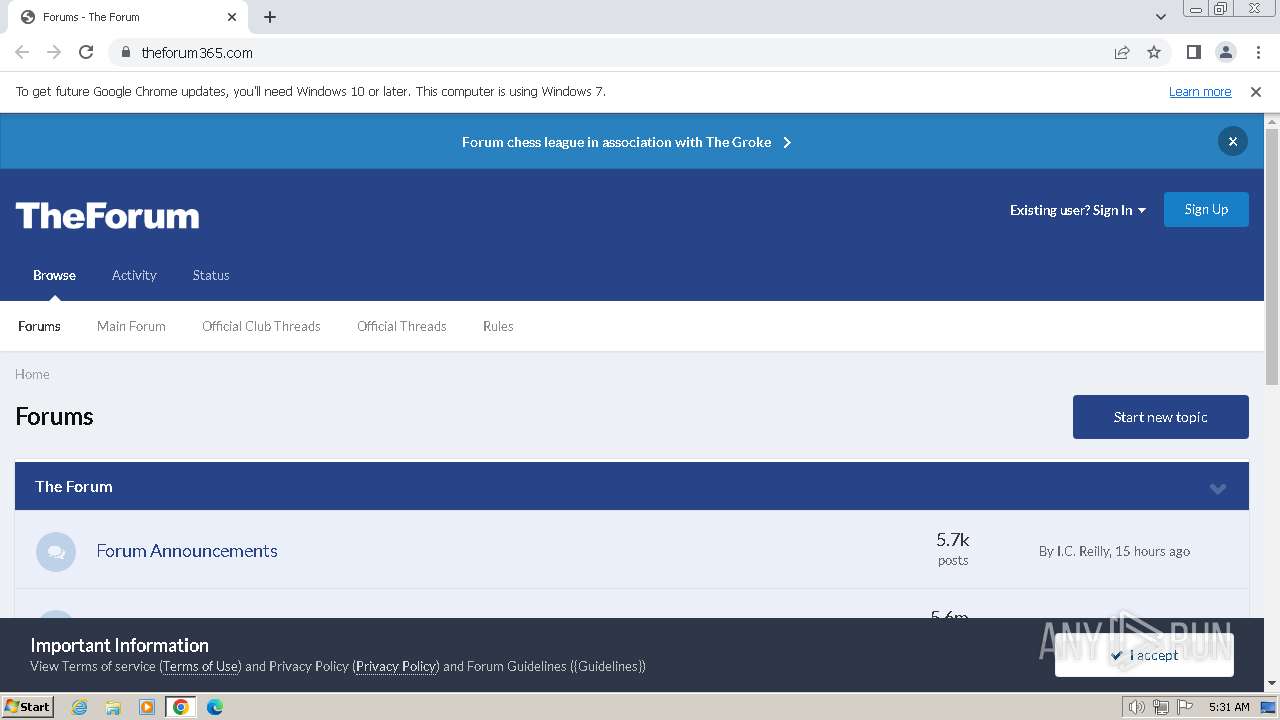The image size is (1280, 720).
Task: Click the show desktop tray icon
Action: tap(1268, 707)
